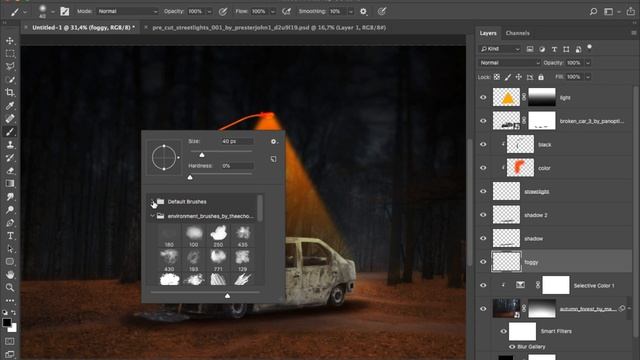Click brush Size input field

tap(237, 141)
